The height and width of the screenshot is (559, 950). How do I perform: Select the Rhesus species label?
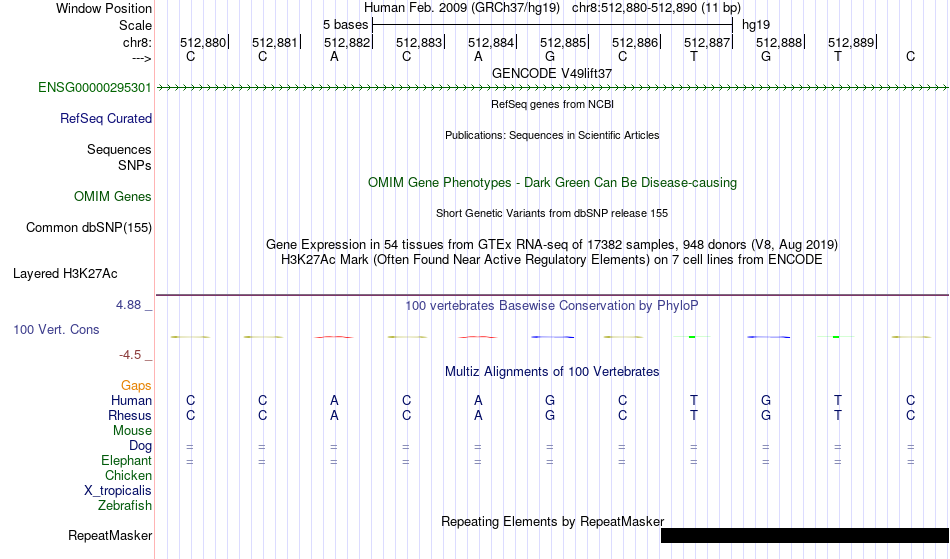pos(130,416)
